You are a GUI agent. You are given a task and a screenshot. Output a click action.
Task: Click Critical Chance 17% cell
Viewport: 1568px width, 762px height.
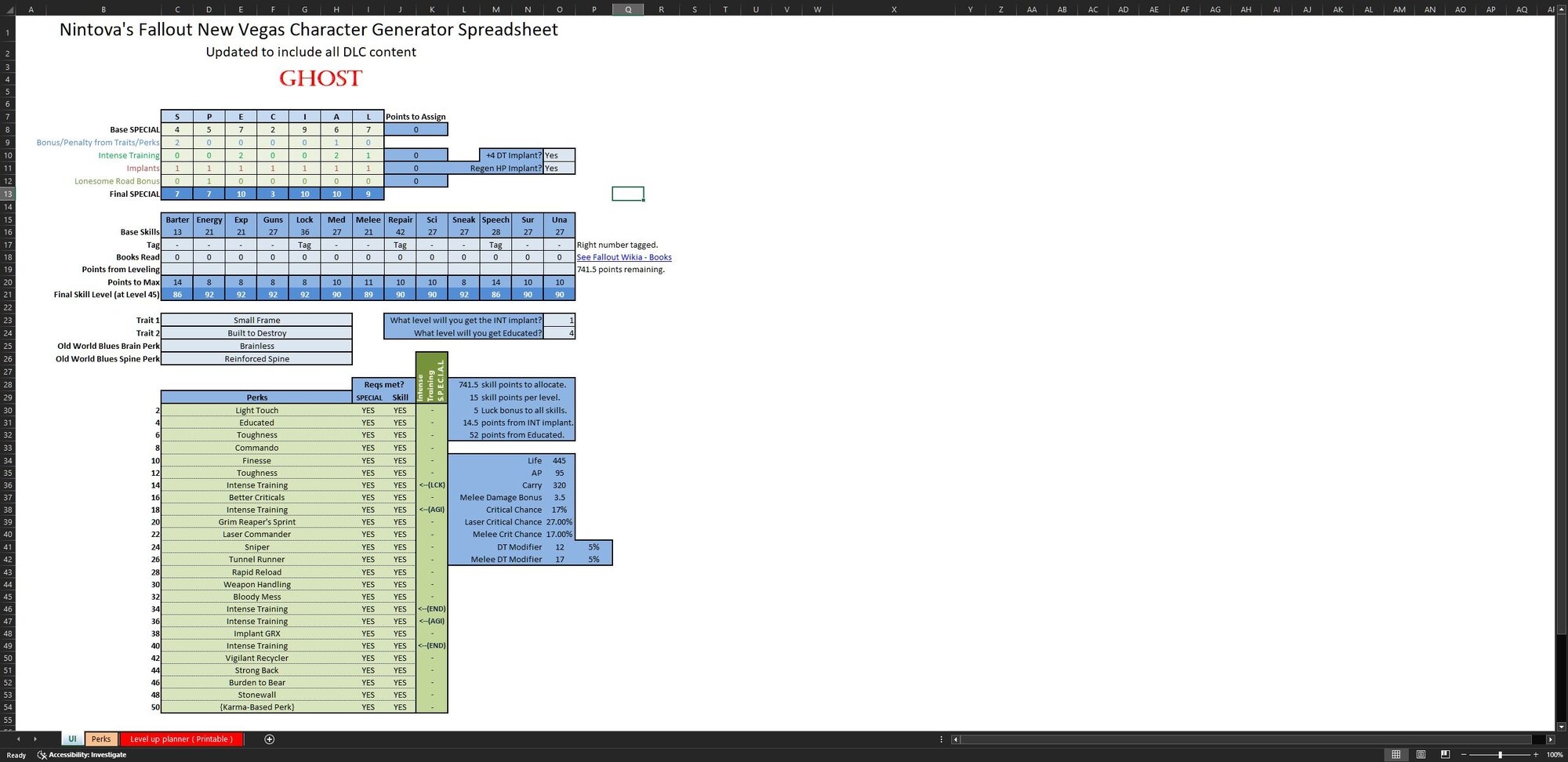559,510
